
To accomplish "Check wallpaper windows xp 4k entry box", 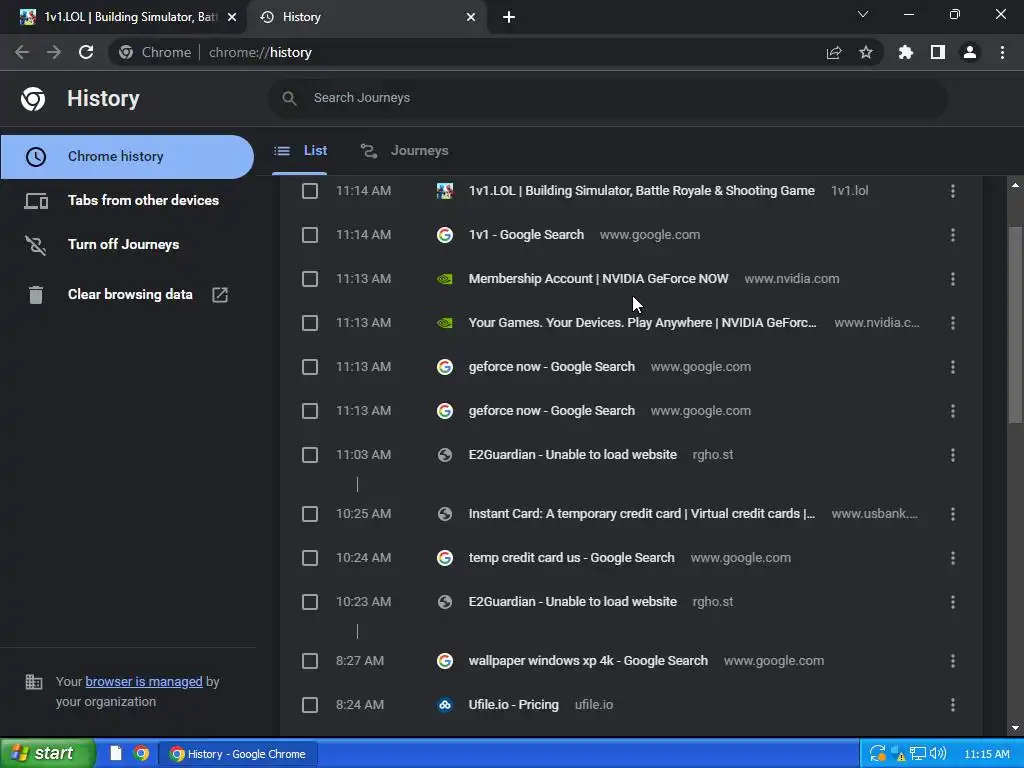I will [310, 661].
